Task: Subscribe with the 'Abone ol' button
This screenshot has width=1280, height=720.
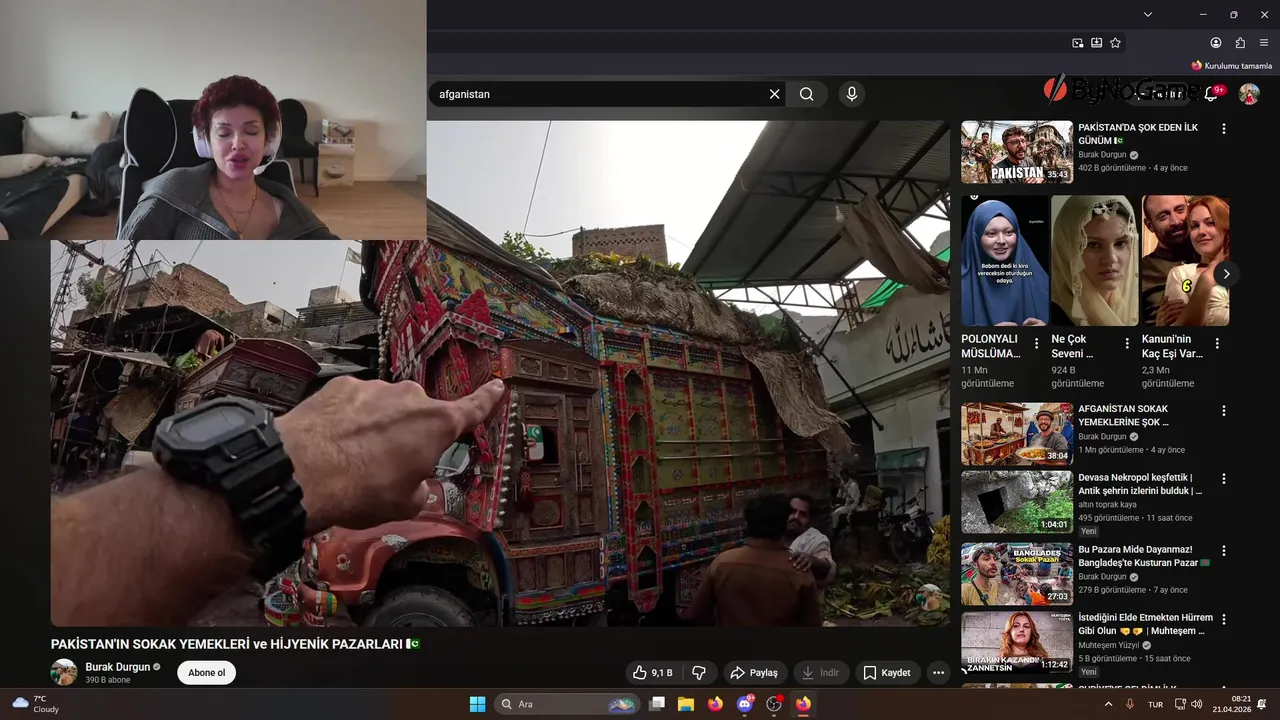Action: pyautogui.click(x=207, y=673)
